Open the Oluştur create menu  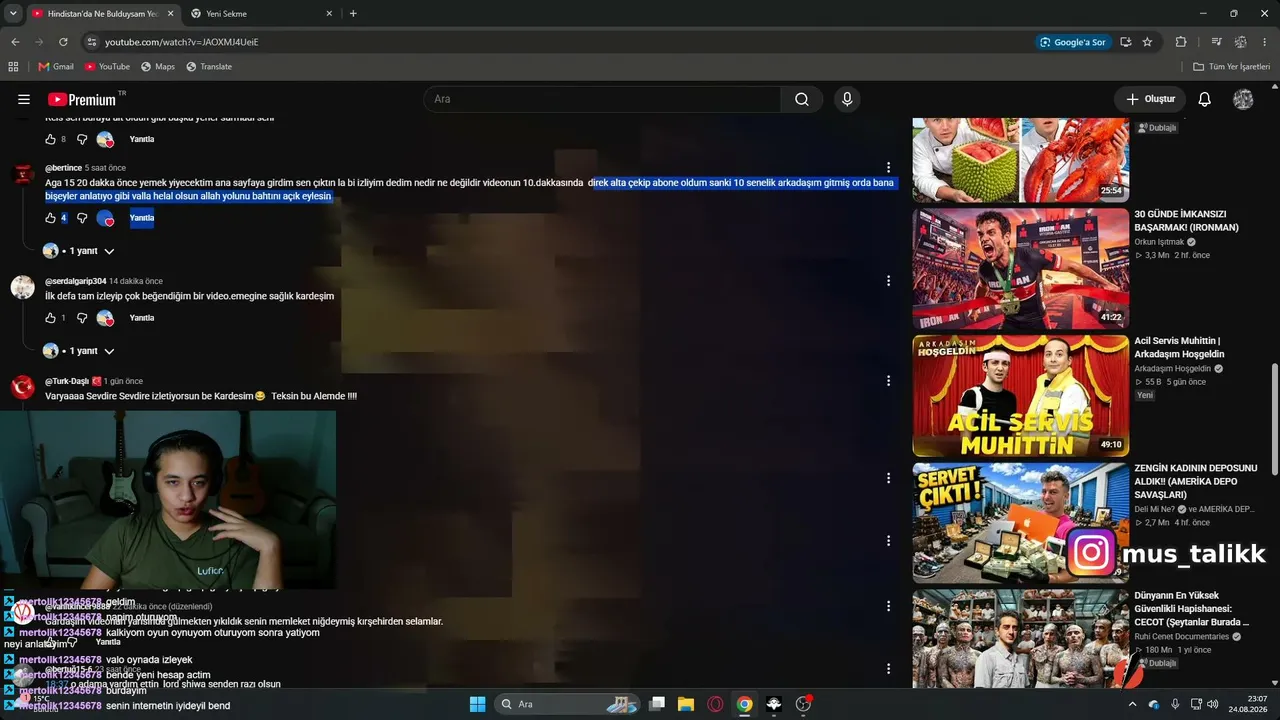click(1150, 99)
